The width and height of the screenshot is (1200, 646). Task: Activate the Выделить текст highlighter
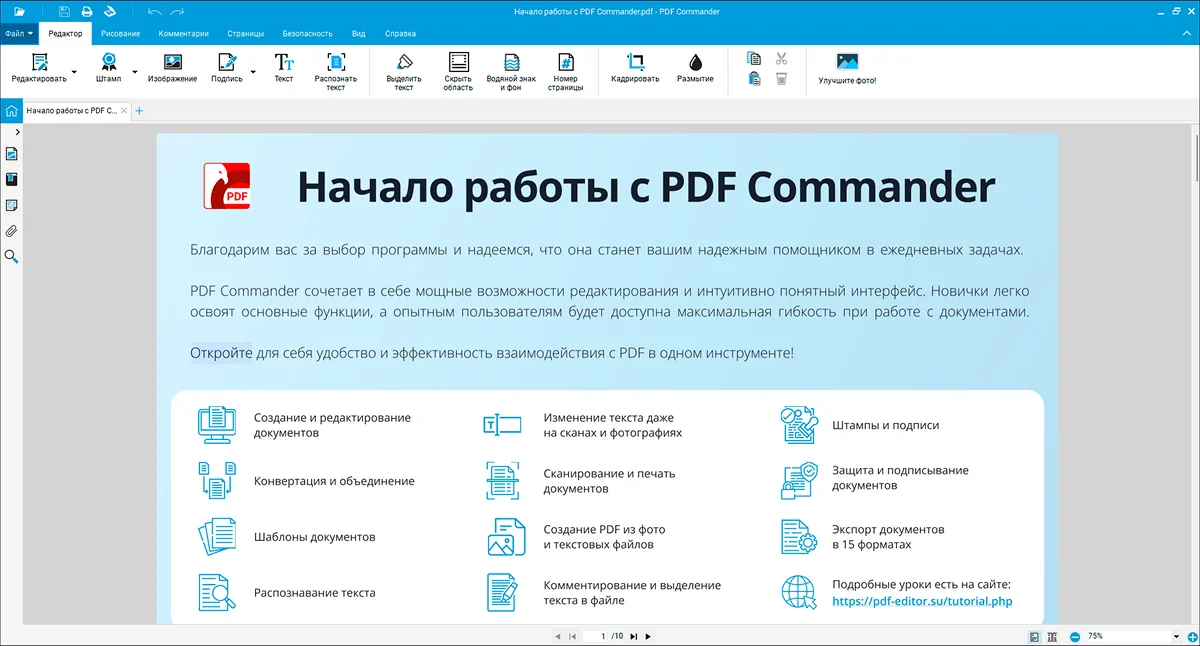[x=404, y=72]
